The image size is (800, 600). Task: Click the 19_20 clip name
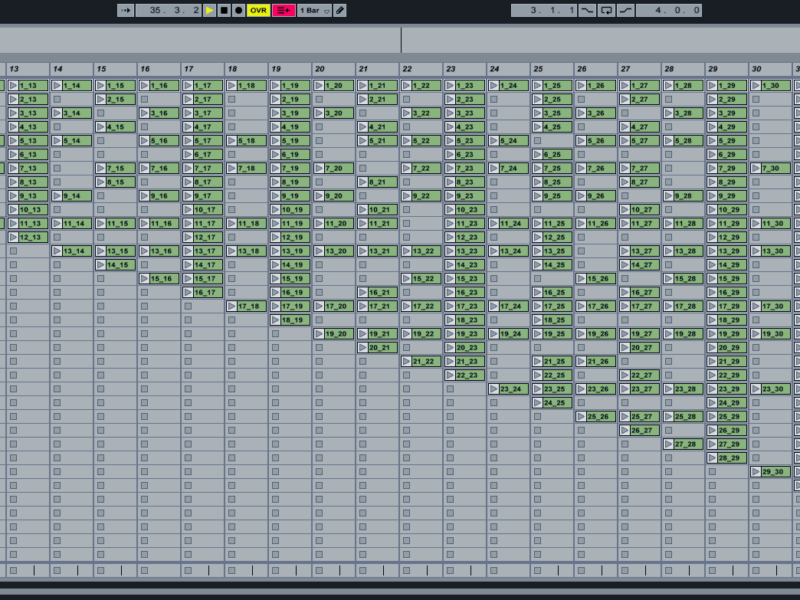339,334
